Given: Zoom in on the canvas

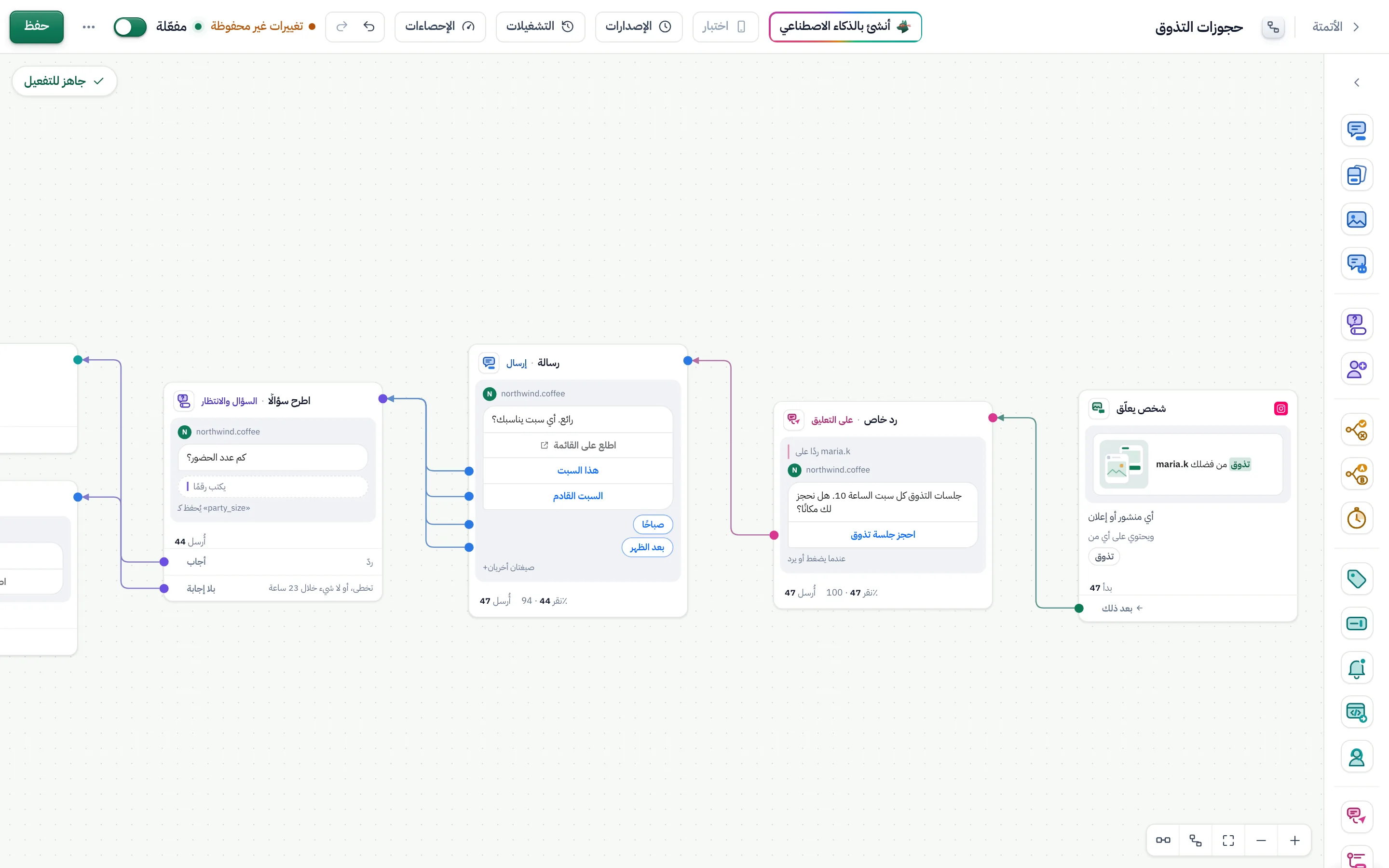Looking at the screenshot, I should [1294, 841].
